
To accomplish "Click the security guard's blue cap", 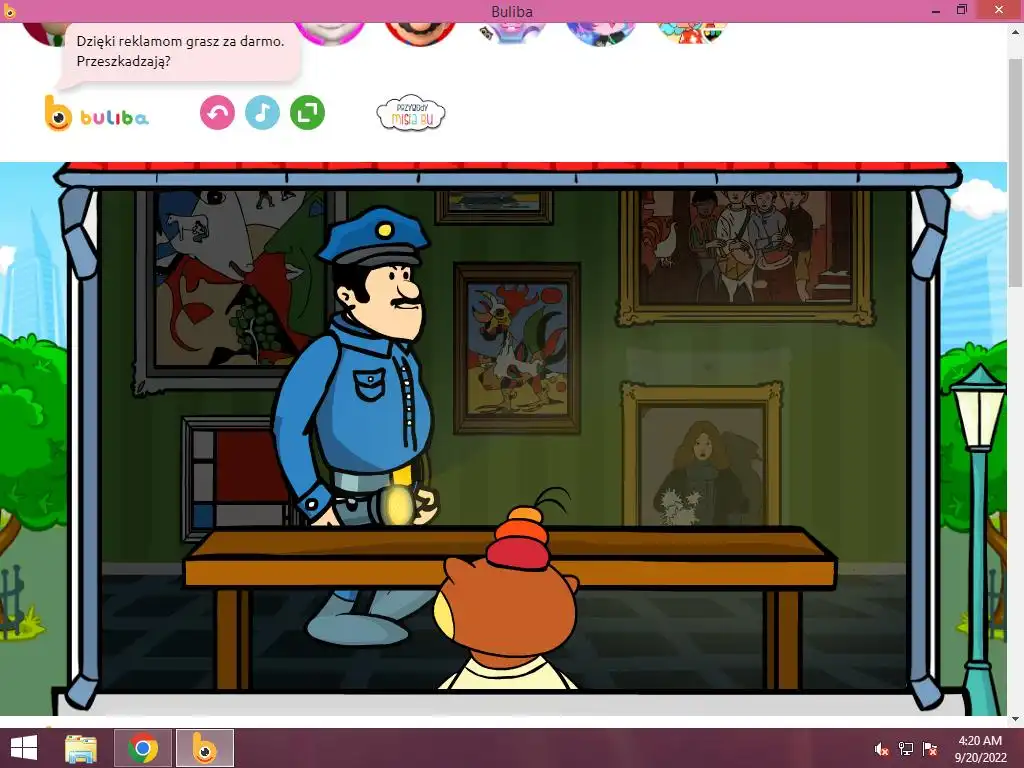I will point(372,235).
